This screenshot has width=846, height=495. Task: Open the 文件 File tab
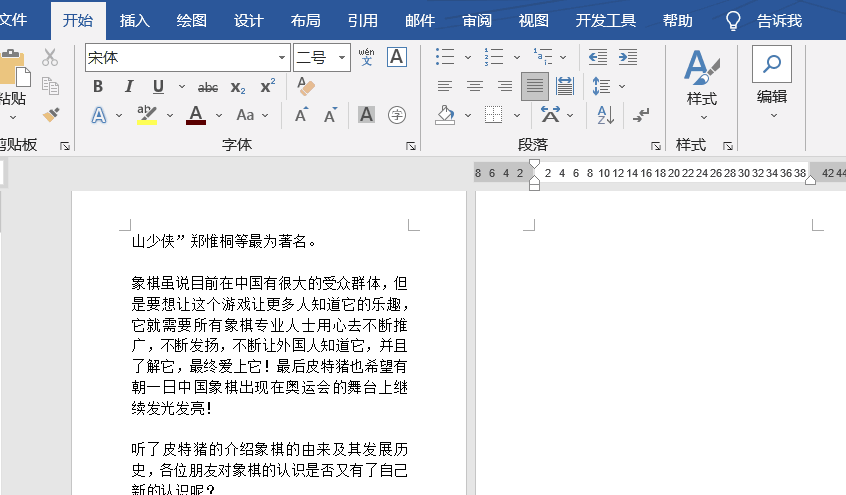13,21
